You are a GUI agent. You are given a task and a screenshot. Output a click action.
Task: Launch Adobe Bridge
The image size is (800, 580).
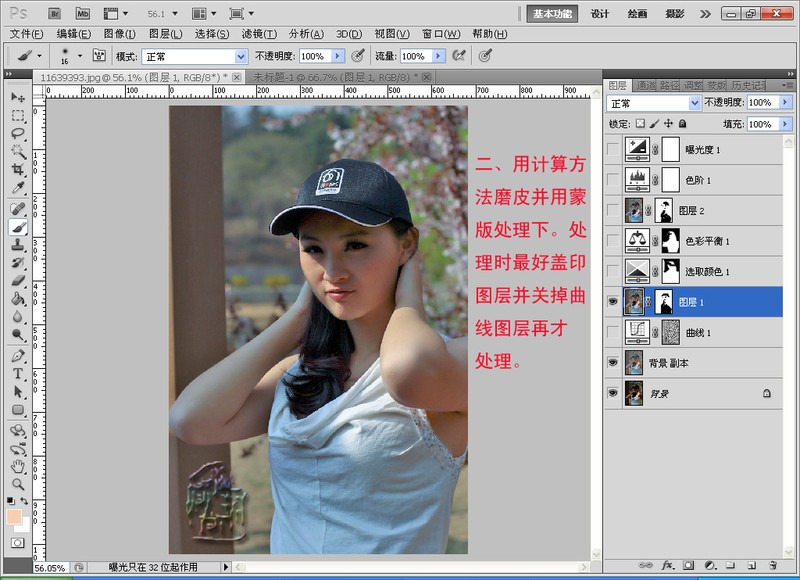[x=55, y=14]
